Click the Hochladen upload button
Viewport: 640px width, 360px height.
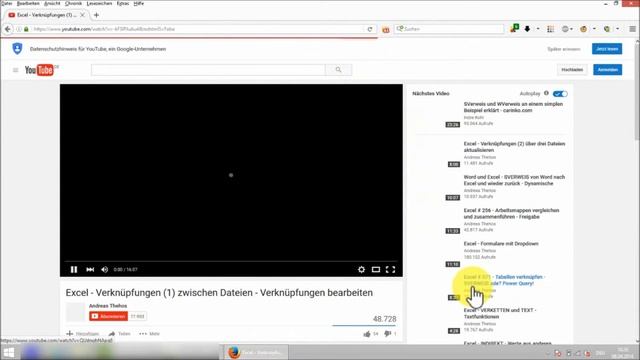572,70
